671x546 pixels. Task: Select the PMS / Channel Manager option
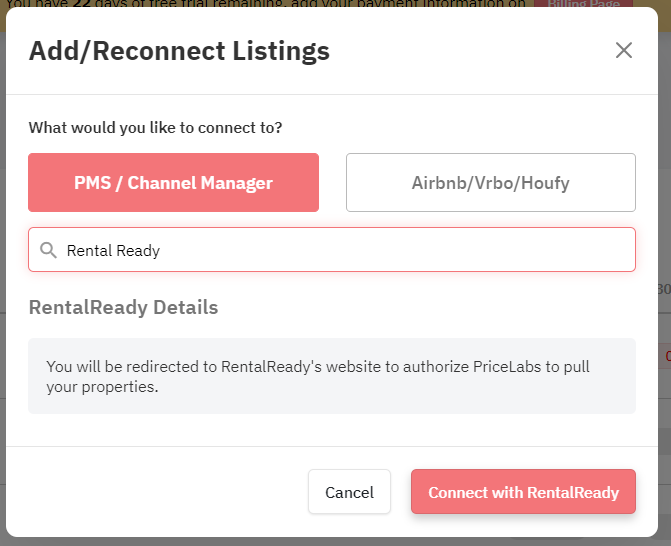(x=173, y=183)
